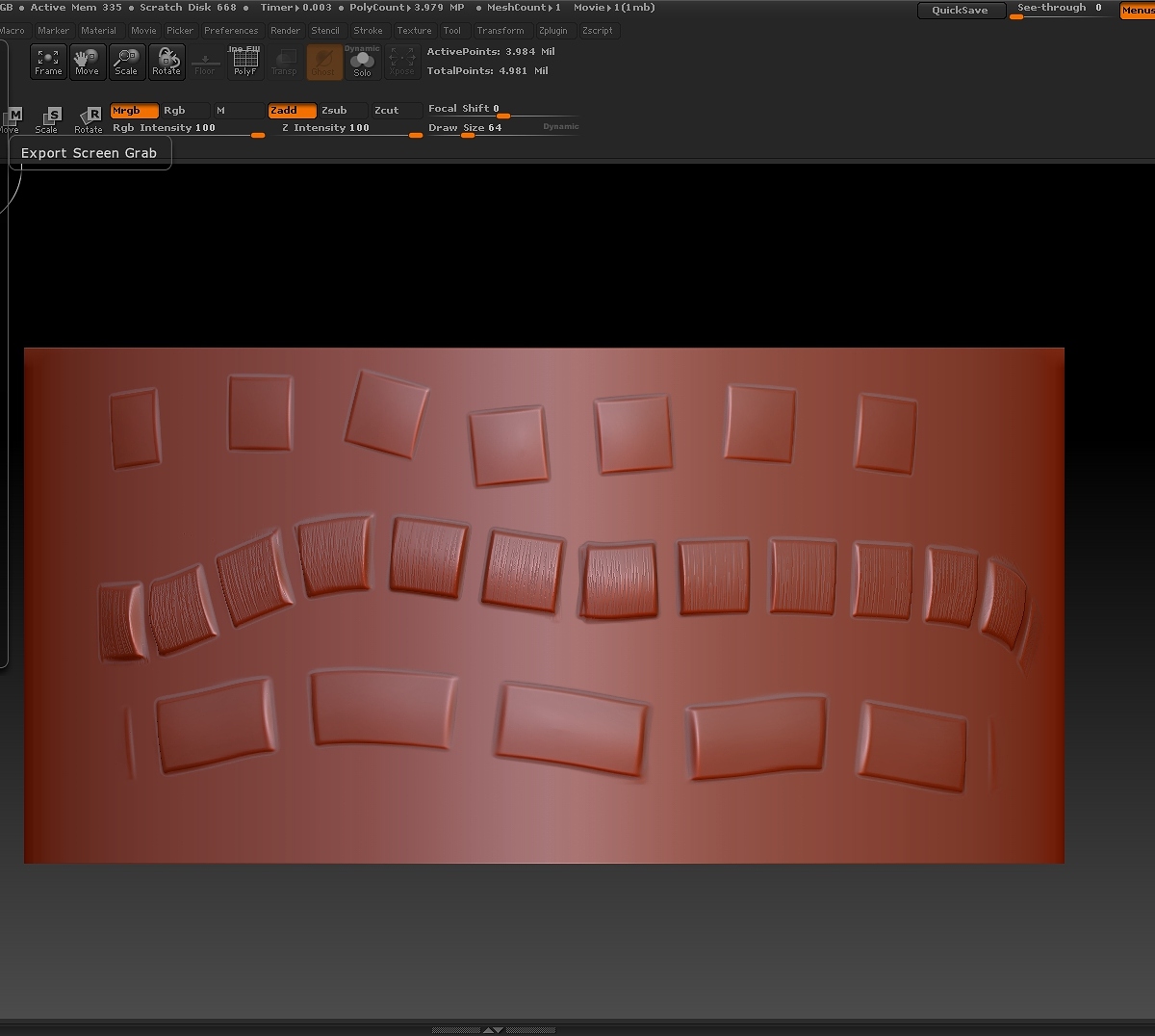Screen dimensions: 1155x1036
Task: Click the Movie 1(1mb) status readout
Action: pos(614,8)
